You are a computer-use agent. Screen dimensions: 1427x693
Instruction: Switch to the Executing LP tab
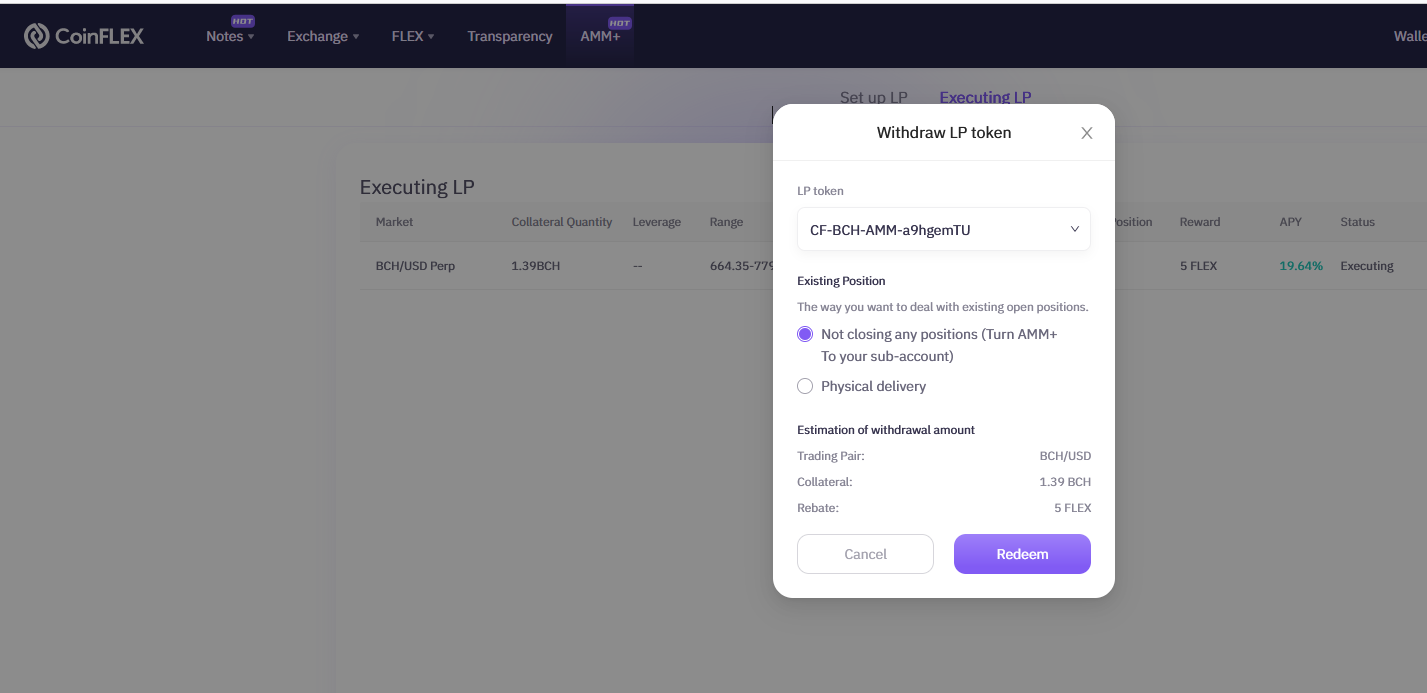coord(985,97)
